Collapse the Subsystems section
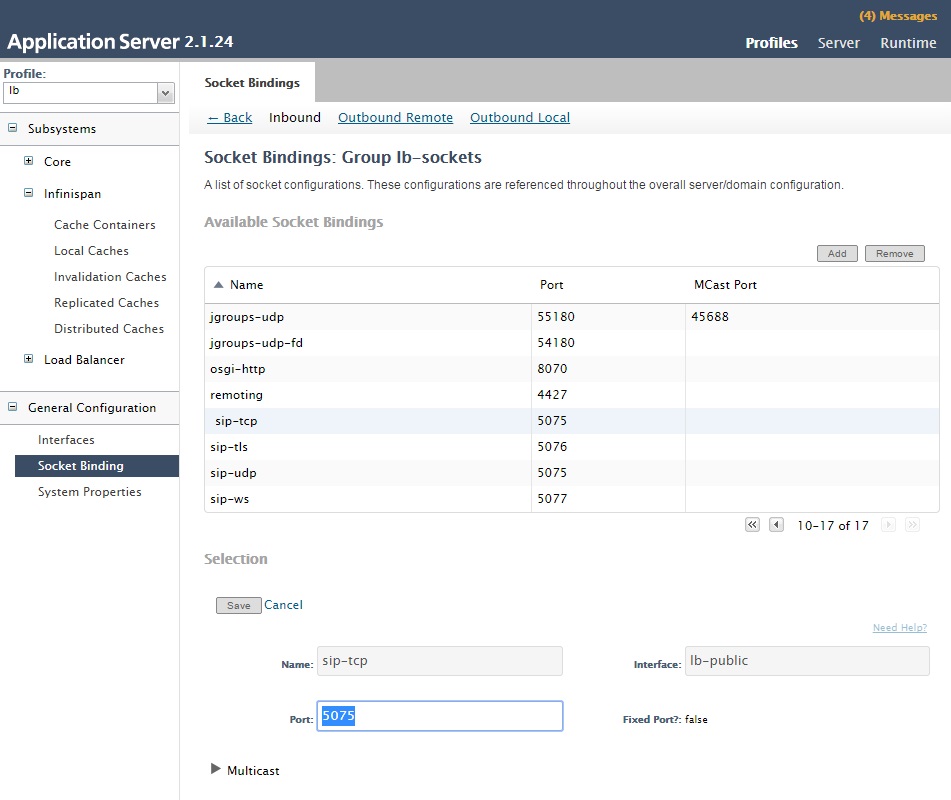The height and width of the screenshot is (800, 951). coord(12,128)
